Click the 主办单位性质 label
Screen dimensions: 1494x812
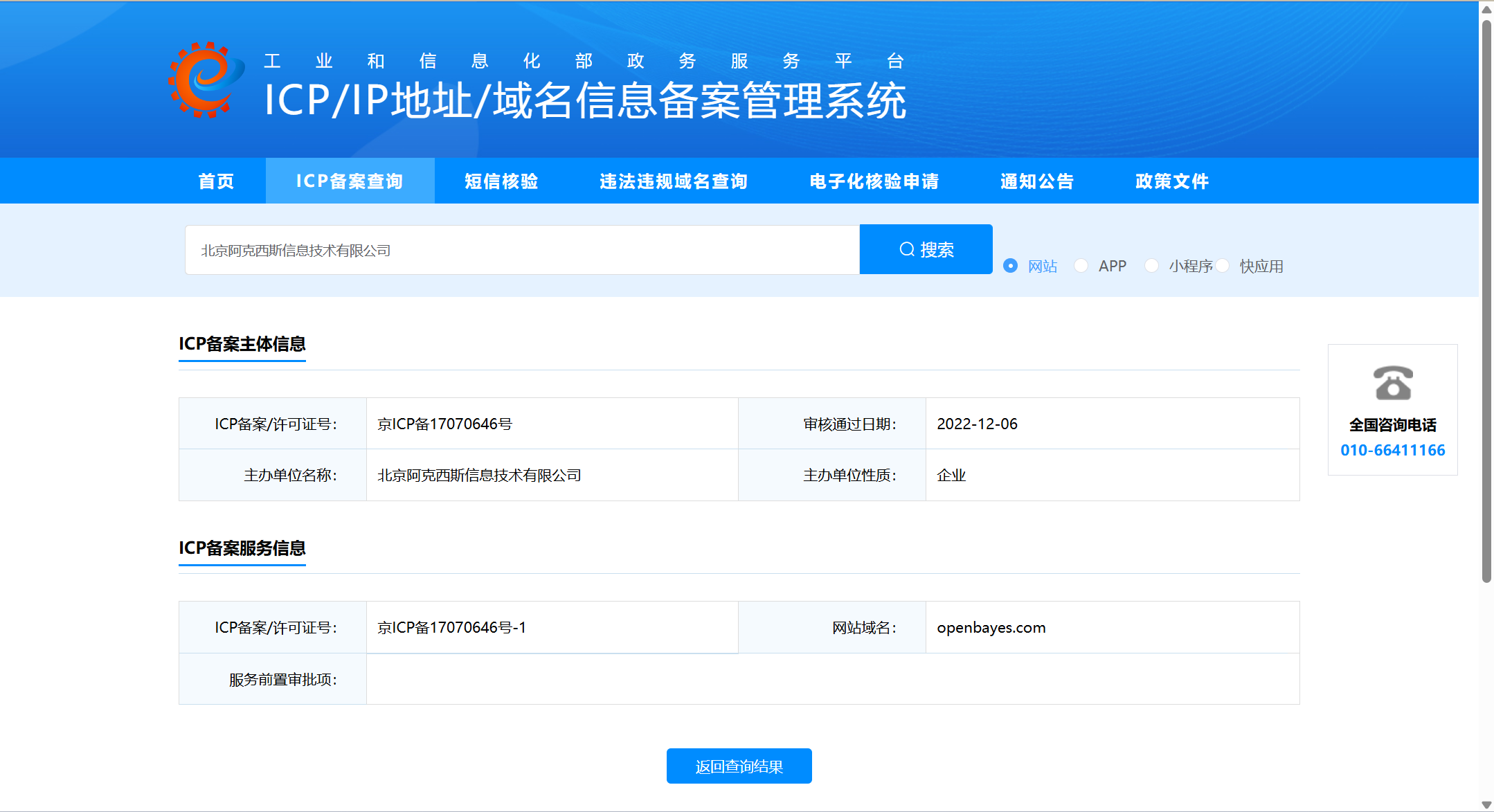pos(850,476)
